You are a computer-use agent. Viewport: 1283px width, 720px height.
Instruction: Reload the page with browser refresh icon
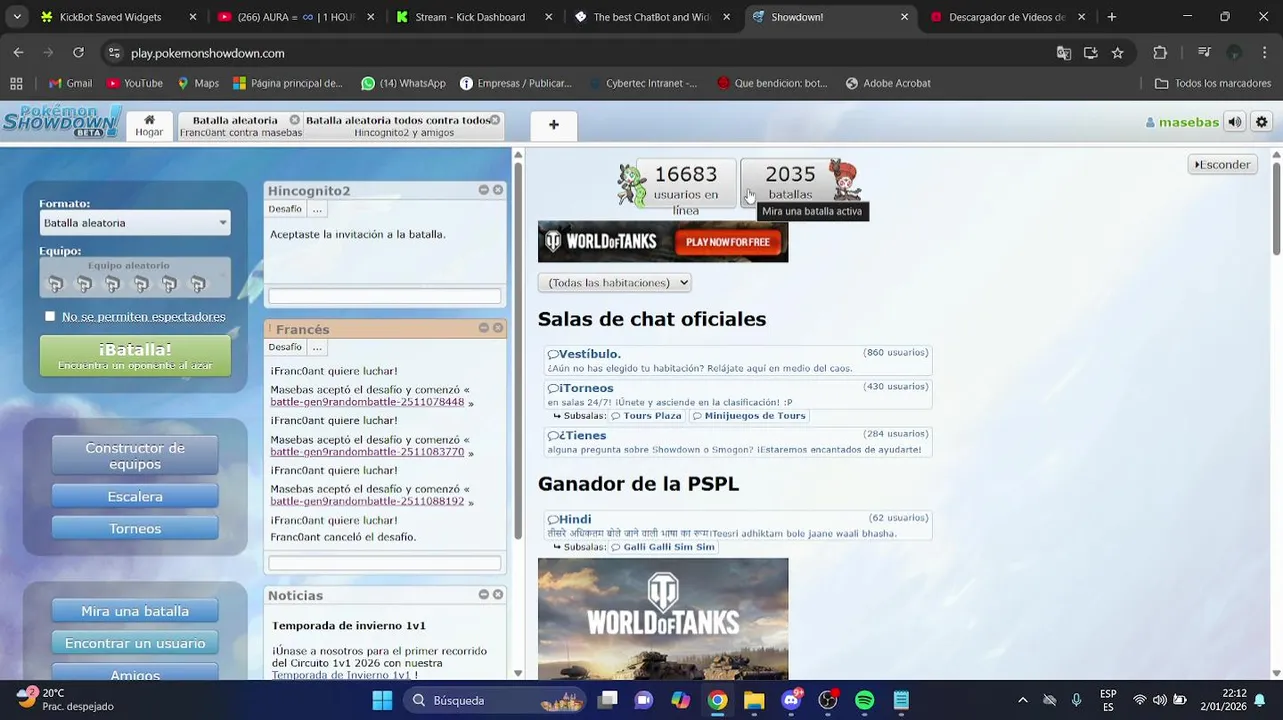coord(78,53)
